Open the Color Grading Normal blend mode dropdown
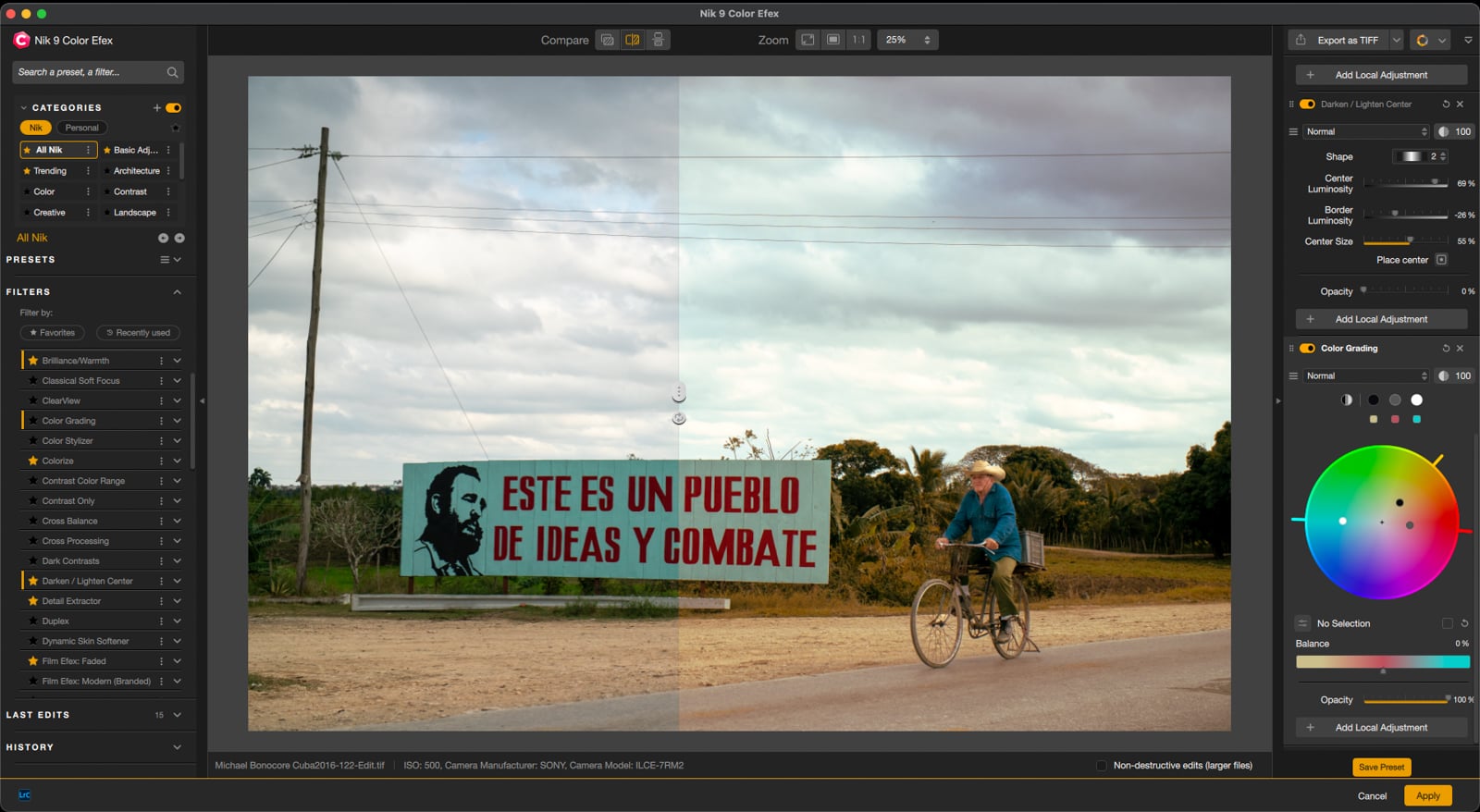The height and width of the screenshot is (812, 1480). coord(1366,375)
